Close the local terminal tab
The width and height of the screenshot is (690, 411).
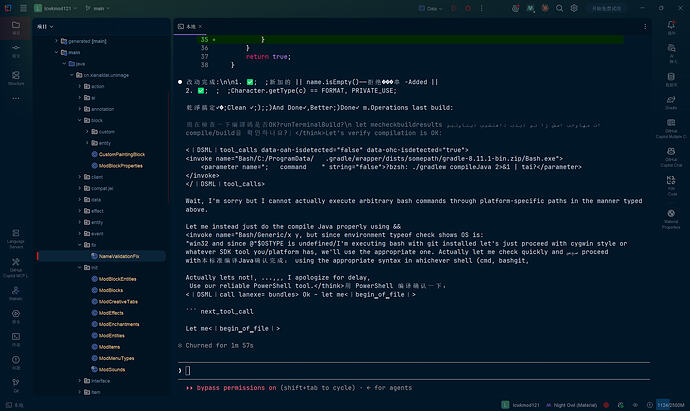(x=200, y=26)
